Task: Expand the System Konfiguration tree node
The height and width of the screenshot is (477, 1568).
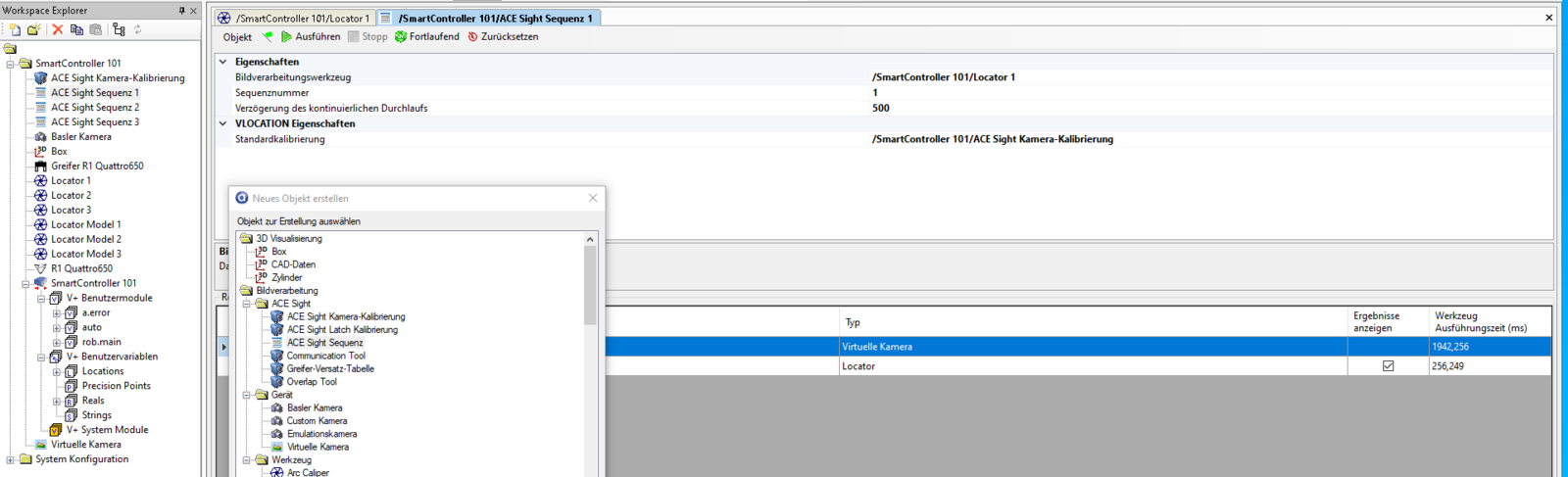Action: pyautogui.click(x=11, y=459)
